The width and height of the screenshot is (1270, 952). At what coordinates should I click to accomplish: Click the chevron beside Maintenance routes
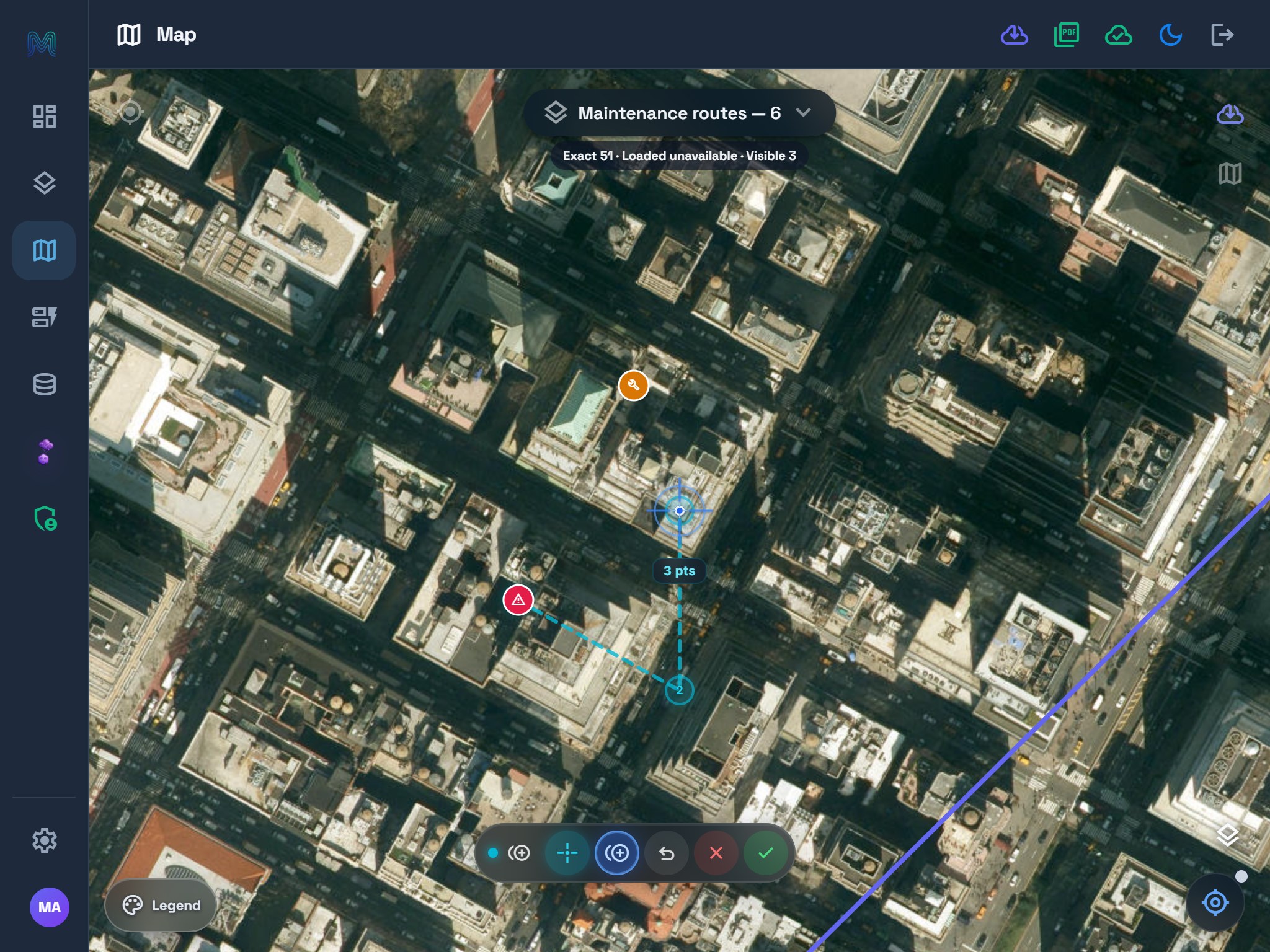pos(804,112)
